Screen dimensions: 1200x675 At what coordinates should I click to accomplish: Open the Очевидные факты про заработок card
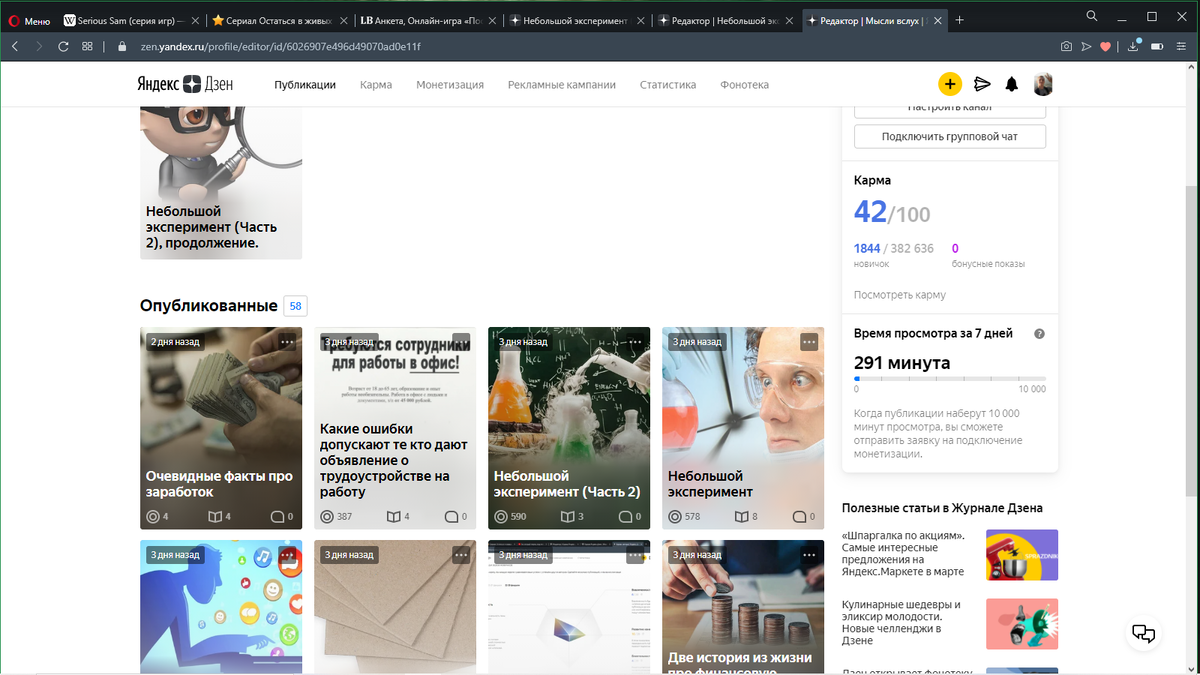pos(221,428)
